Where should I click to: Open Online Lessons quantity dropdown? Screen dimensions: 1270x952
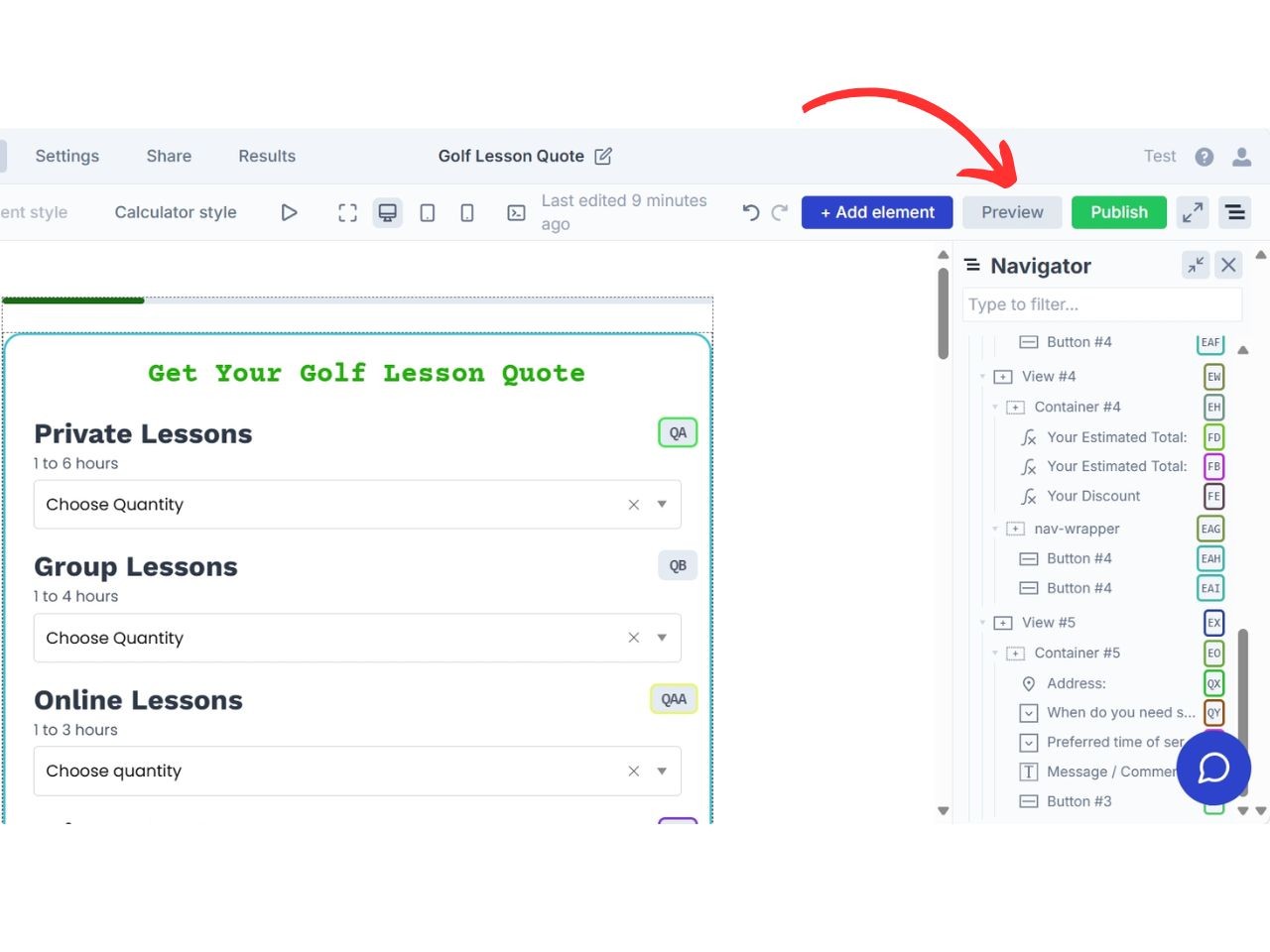pos(662,771)
